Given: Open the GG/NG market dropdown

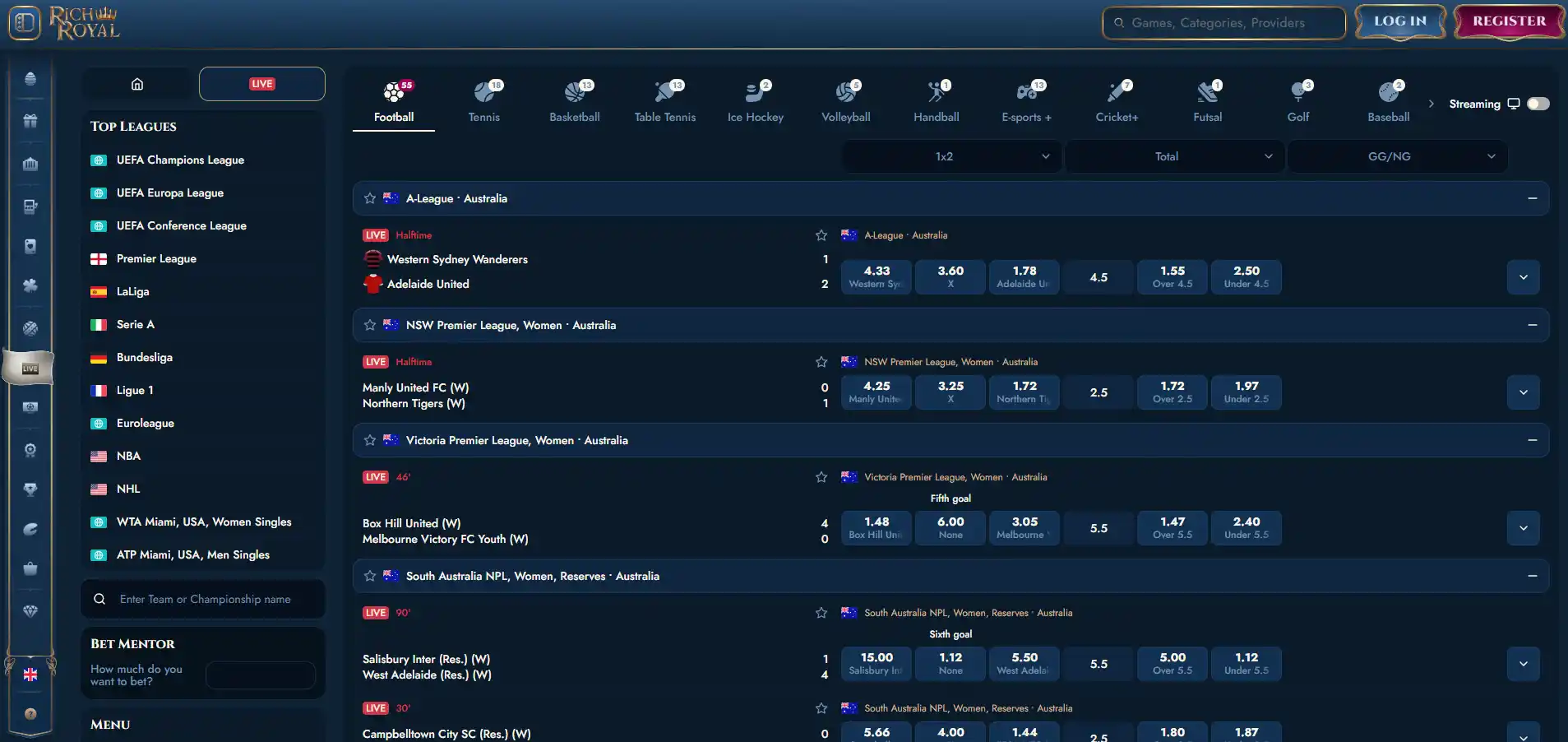Looking at the screenshot, I should (1397, 156).
